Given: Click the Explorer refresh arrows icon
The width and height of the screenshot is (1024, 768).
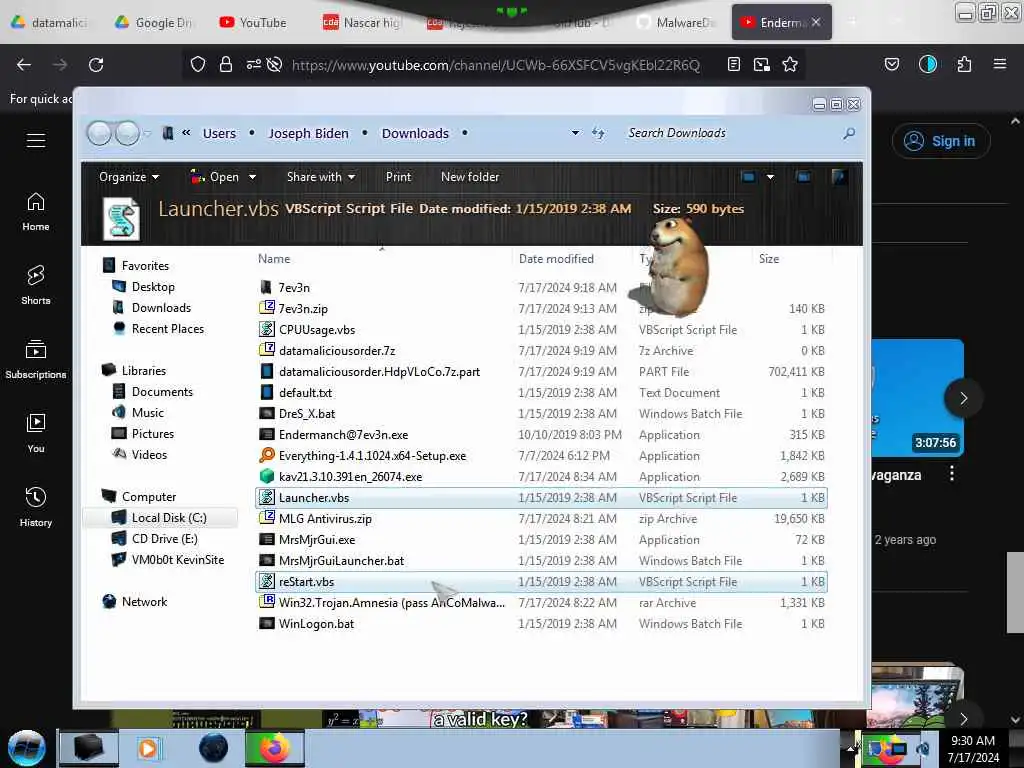Looking at the screenshot, I should [x=598, y=133].
